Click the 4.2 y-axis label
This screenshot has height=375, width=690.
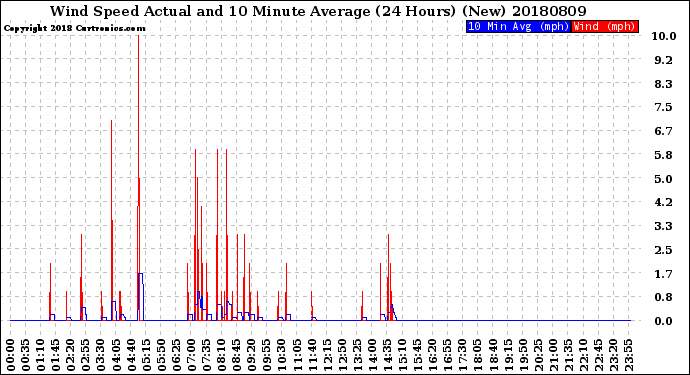pos(664,202)
